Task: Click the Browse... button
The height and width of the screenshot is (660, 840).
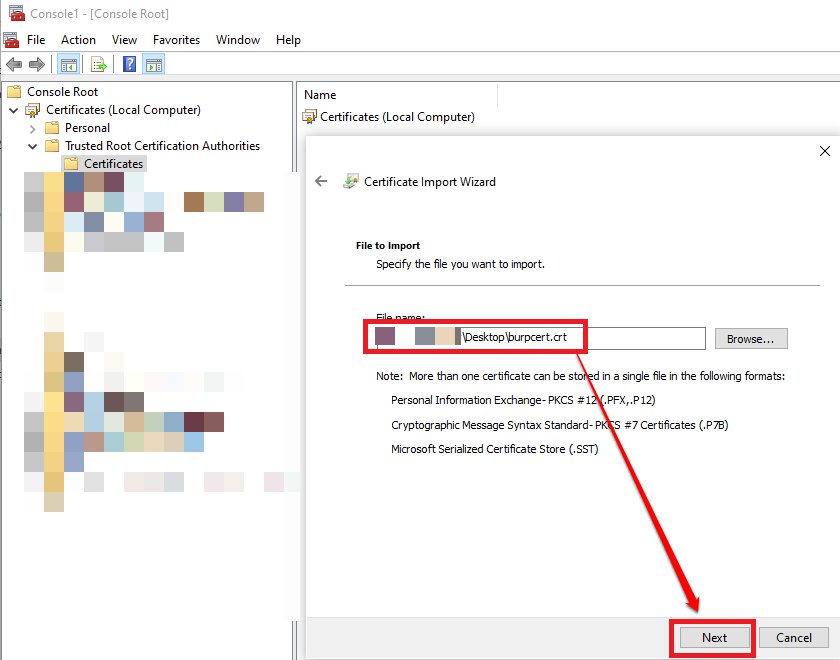Action: (751, 339)
